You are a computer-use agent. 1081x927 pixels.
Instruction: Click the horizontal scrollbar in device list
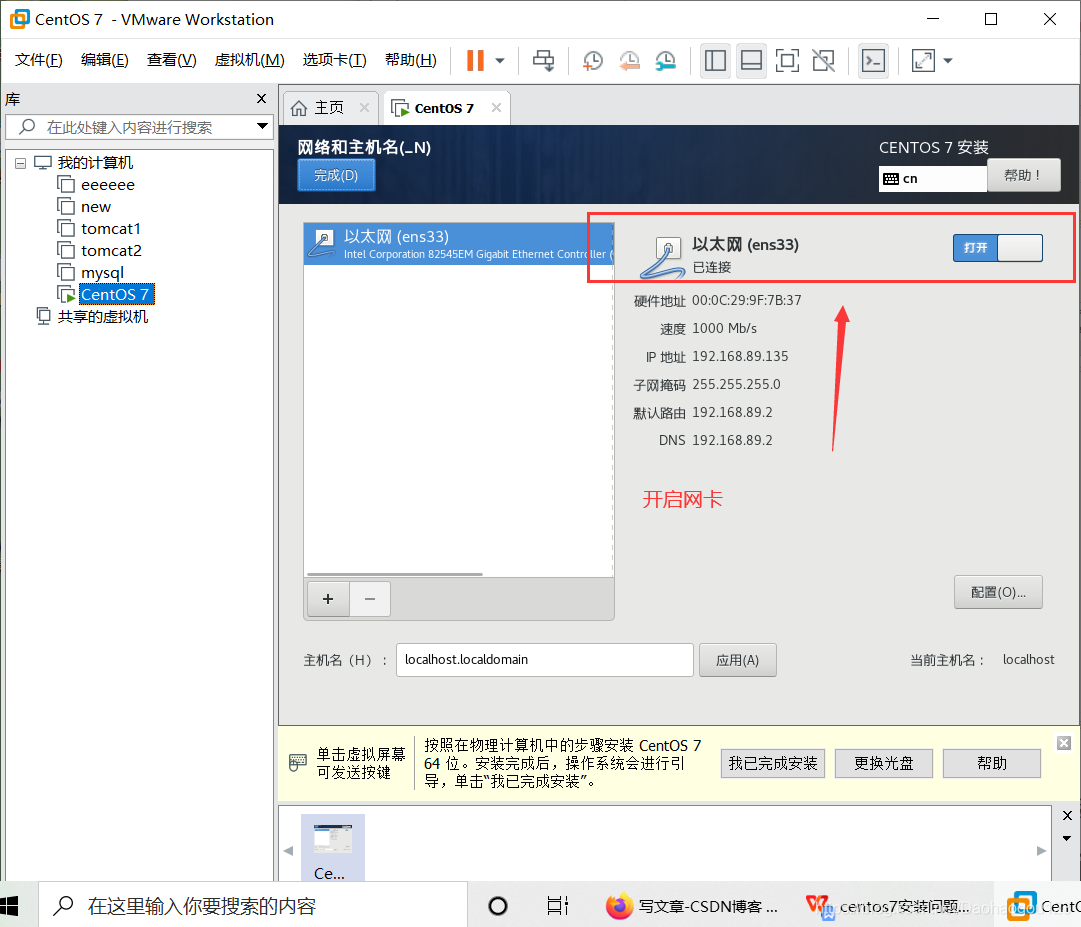coord(395,573)
